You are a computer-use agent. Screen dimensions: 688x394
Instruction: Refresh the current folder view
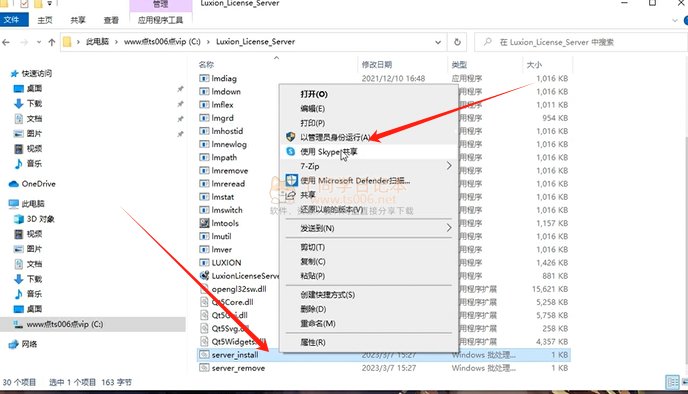pos(457,42)
